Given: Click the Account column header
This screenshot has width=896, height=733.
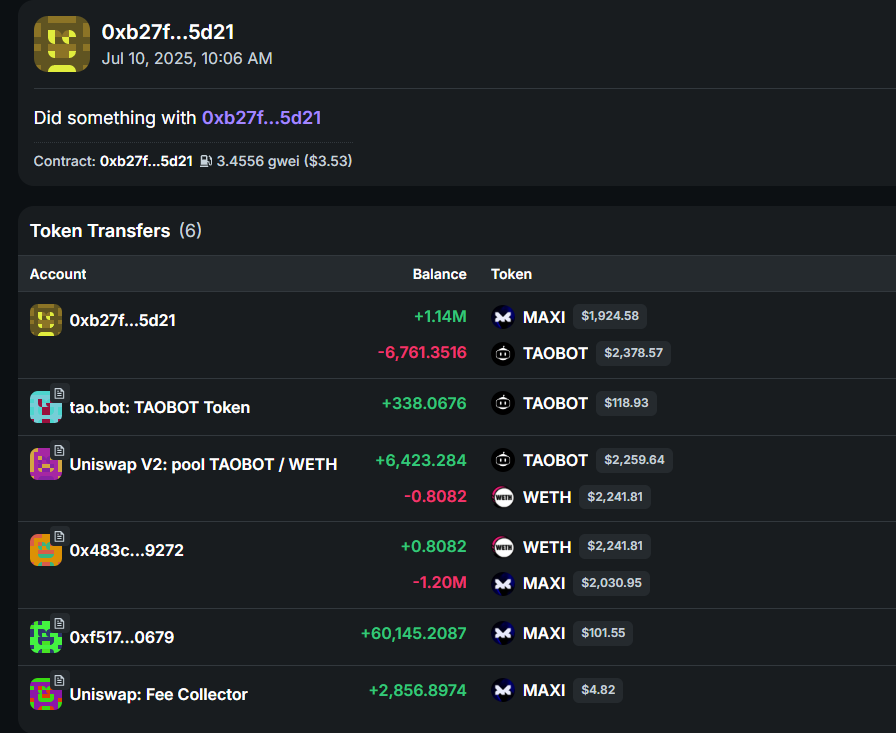Looking at the screenshot, I should (x=58, y=274).
